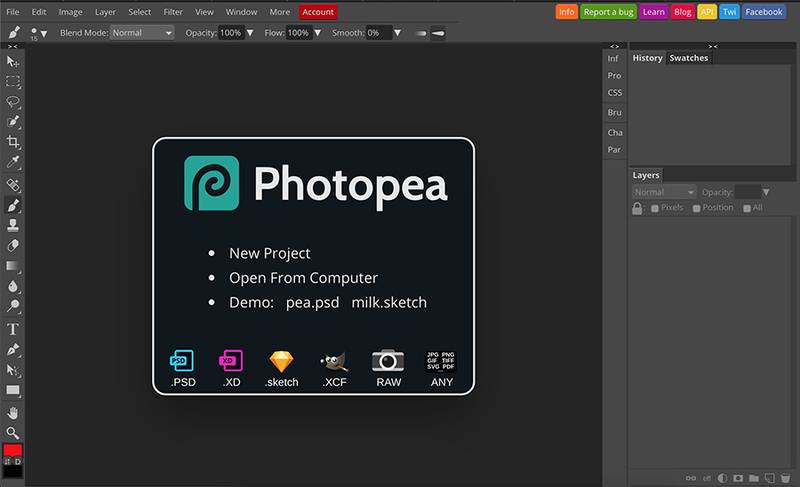Select the Path Select tool
This screenshot has width=800, height=487.
(x=13, y=370)
